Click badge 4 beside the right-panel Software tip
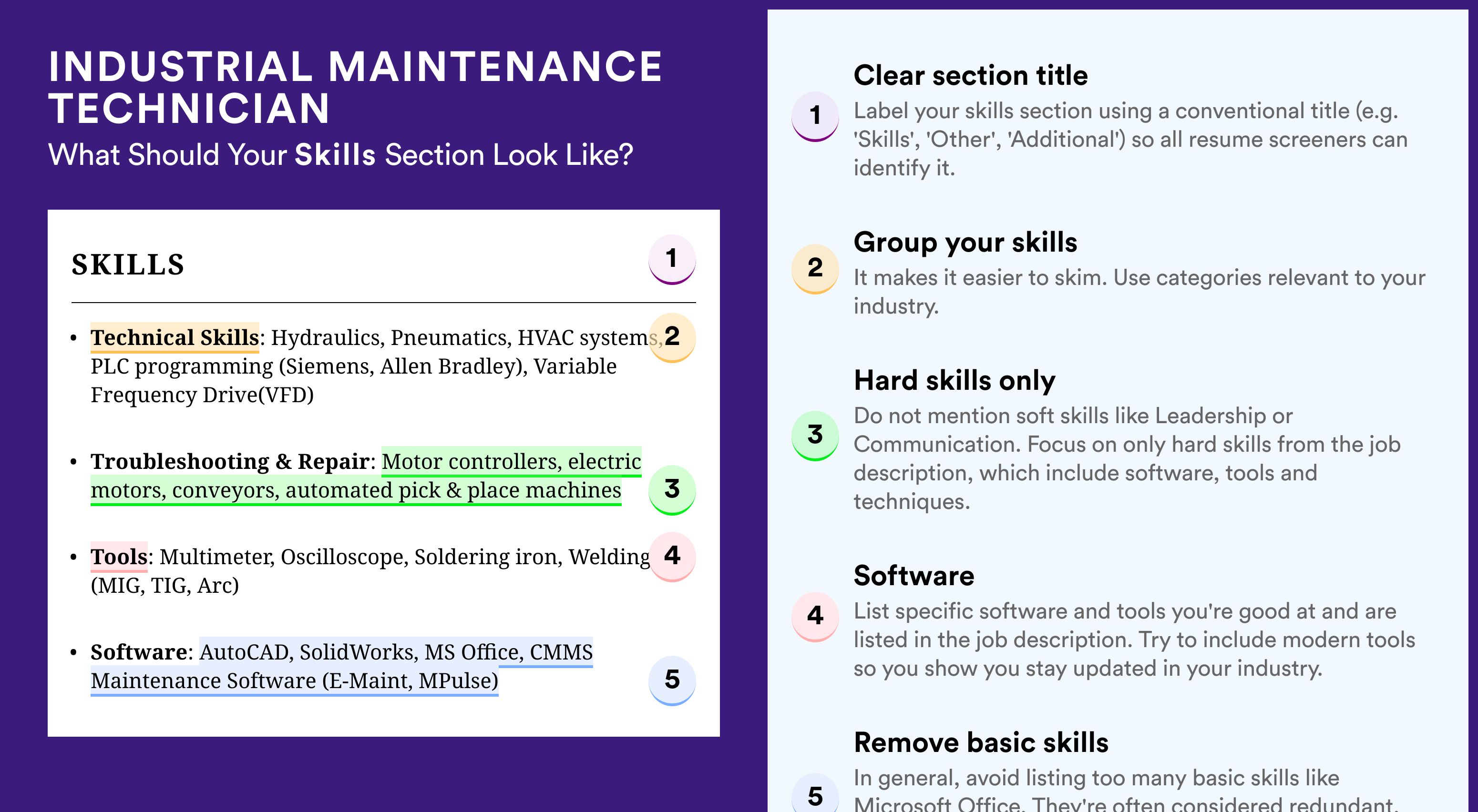This screenshot has width=1478, height=812. click(815, 616)
